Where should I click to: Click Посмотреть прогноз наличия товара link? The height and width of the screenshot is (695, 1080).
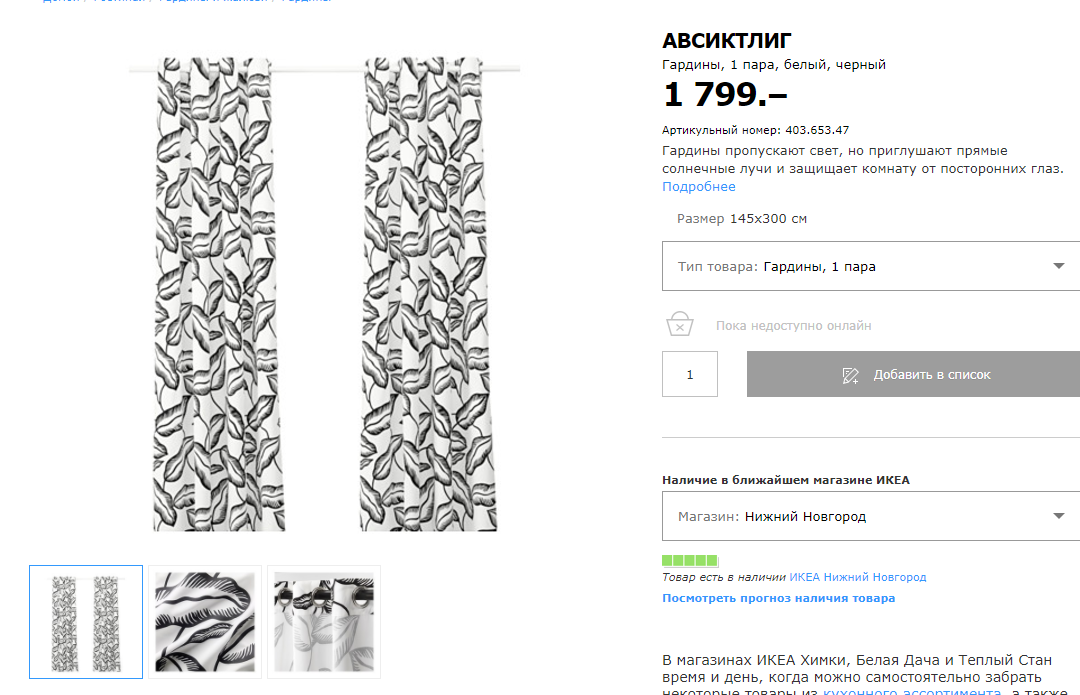point(778,598)
